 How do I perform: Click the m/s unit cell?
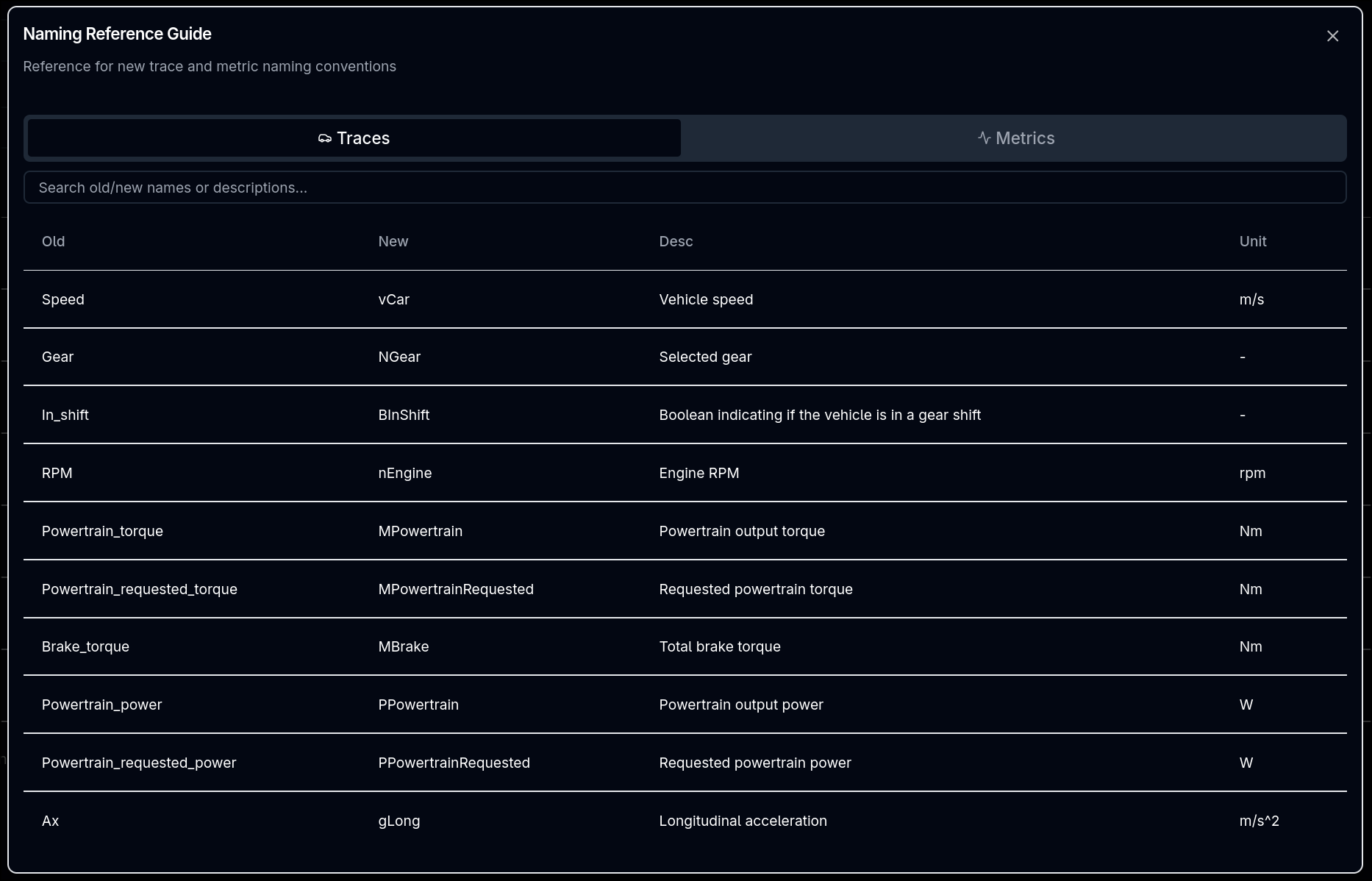click(1251, 299)
